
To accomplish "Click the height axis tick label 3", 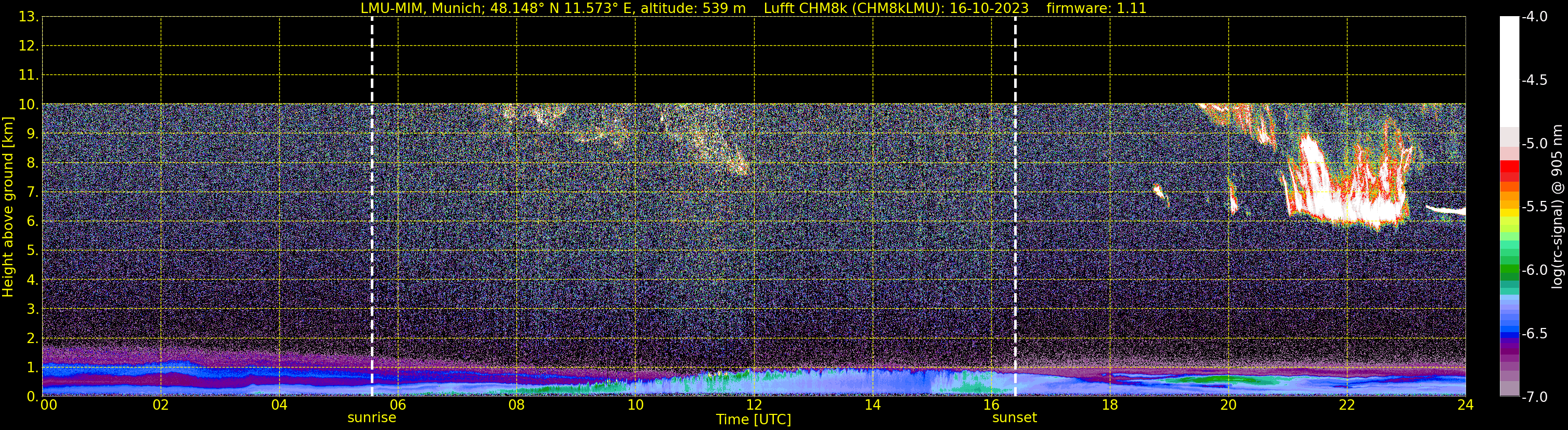I will pos(32,309).
